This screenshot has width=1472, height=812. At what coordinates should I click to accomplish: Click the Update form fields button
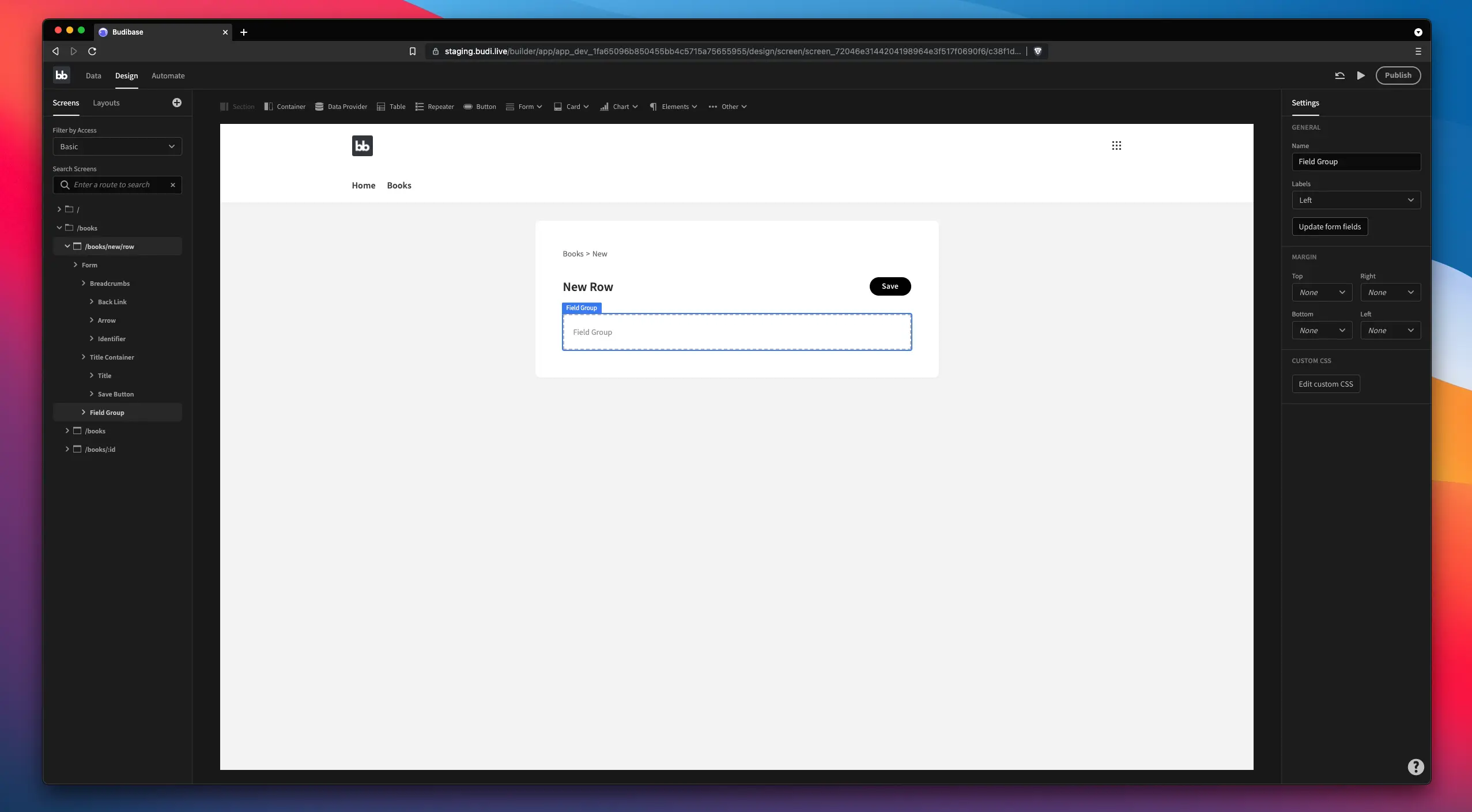pos(1329,226)
